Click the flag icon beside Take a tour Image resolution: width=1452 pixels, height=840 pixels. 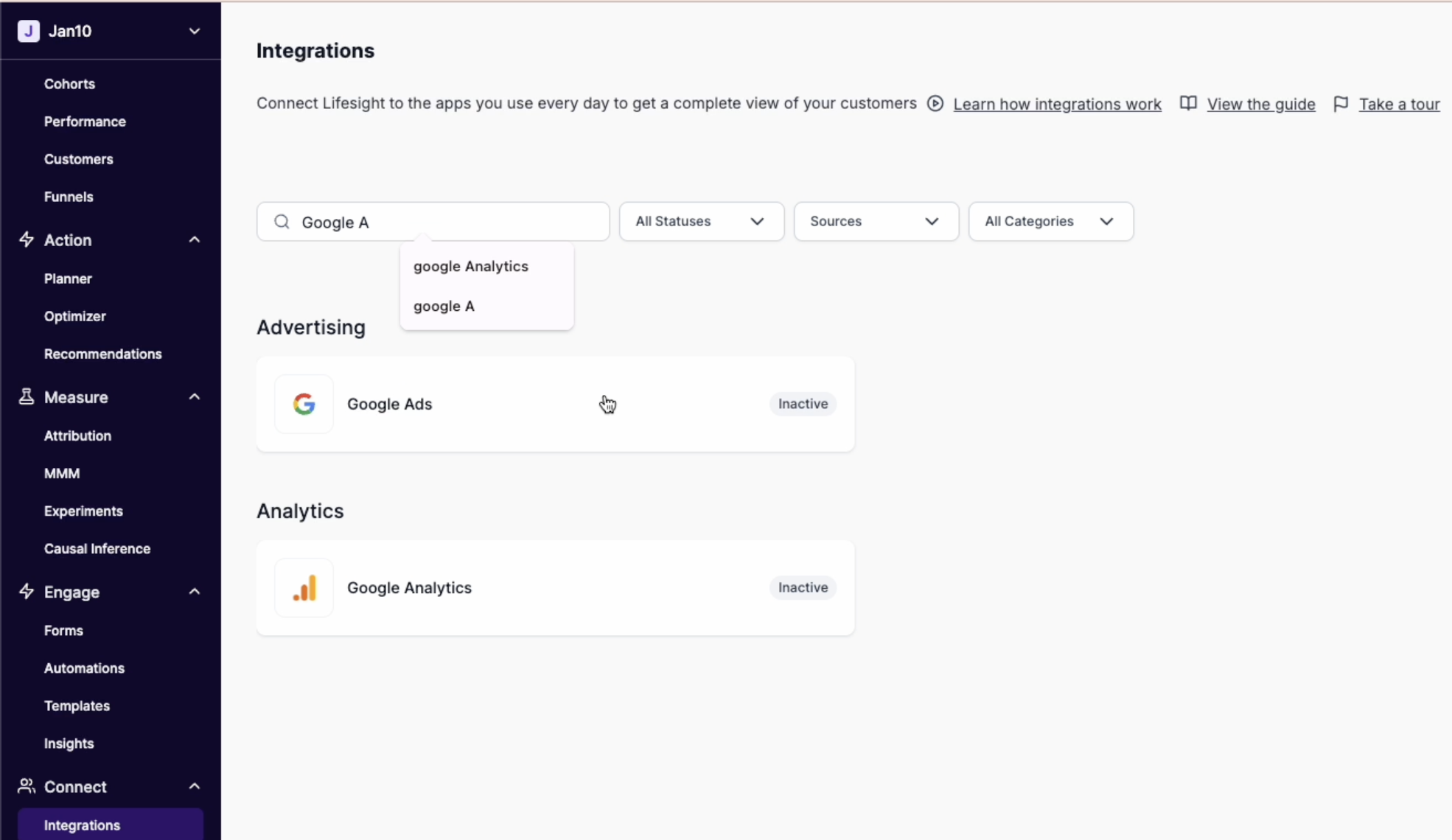coord(1341,104)
